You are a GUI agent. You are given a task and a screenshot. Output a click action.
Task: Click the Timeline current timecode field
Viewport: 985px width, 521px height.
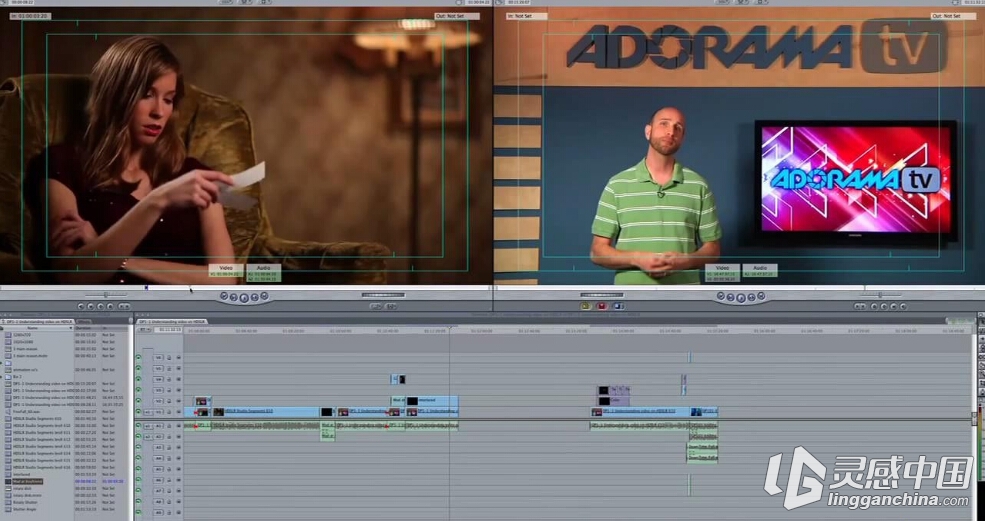[168, 329]
